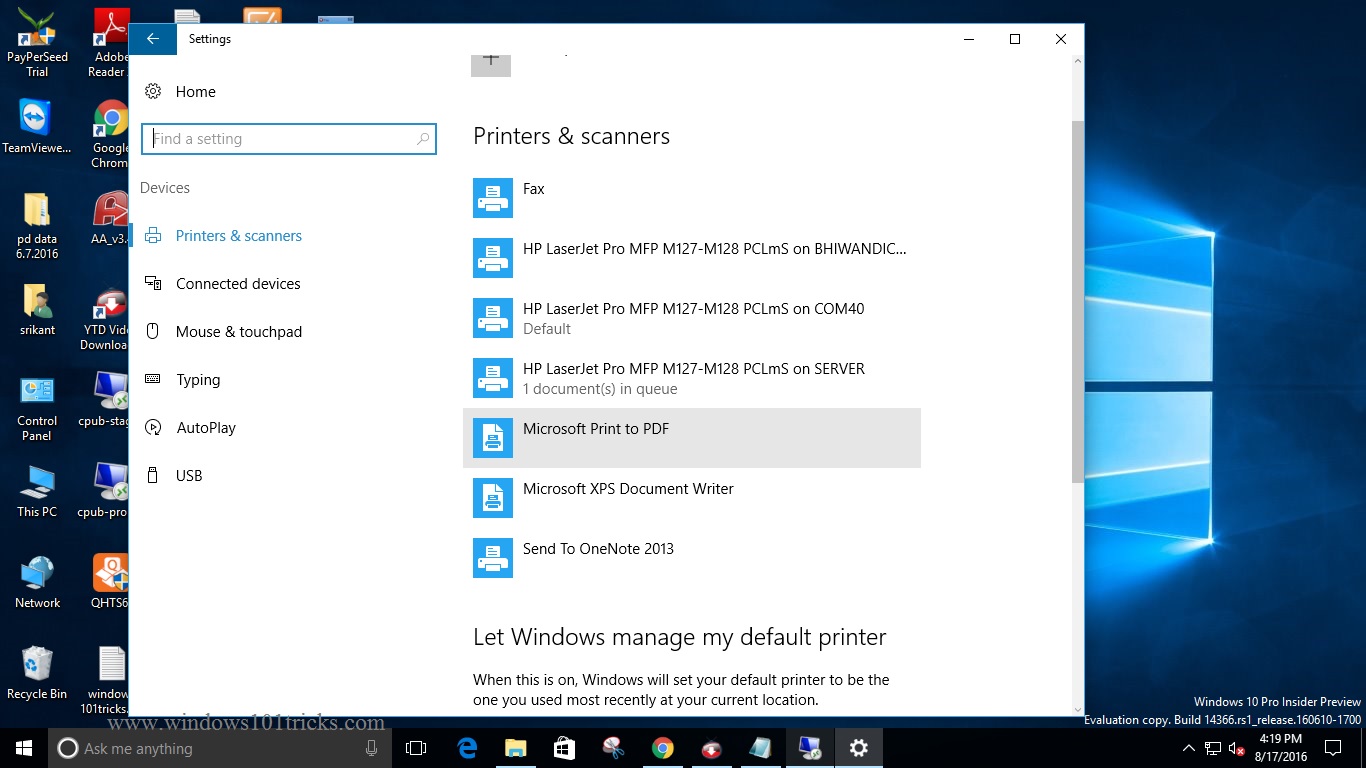Select the Recycle Bin desktop icon
1366x768 pixels.
(x=37, y=672)
